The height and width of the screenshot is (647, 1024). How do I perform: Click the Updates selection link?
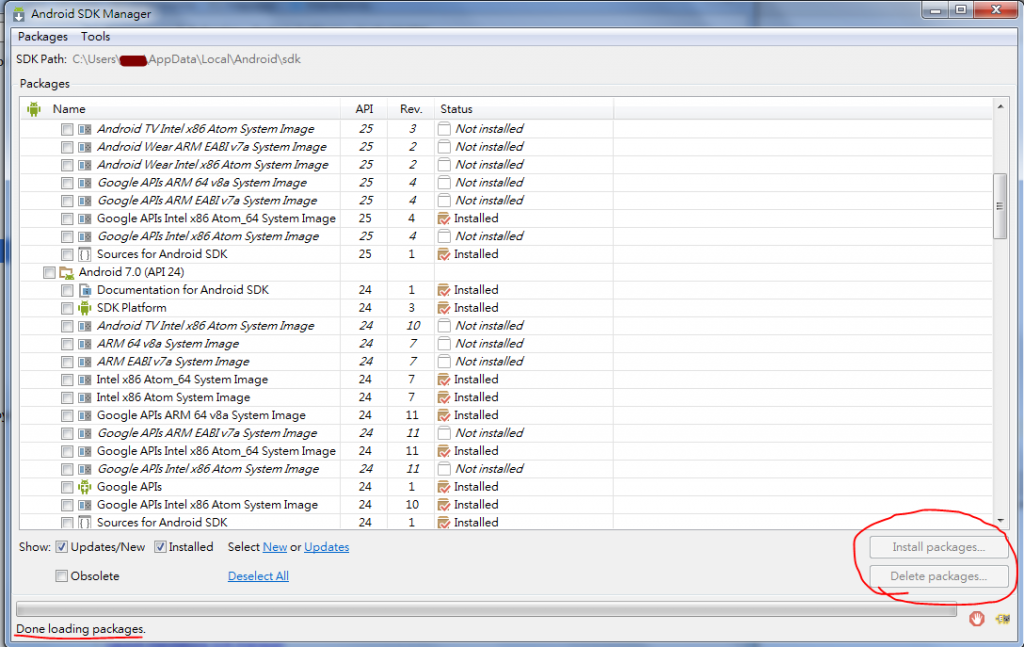(x=327, y=547)
